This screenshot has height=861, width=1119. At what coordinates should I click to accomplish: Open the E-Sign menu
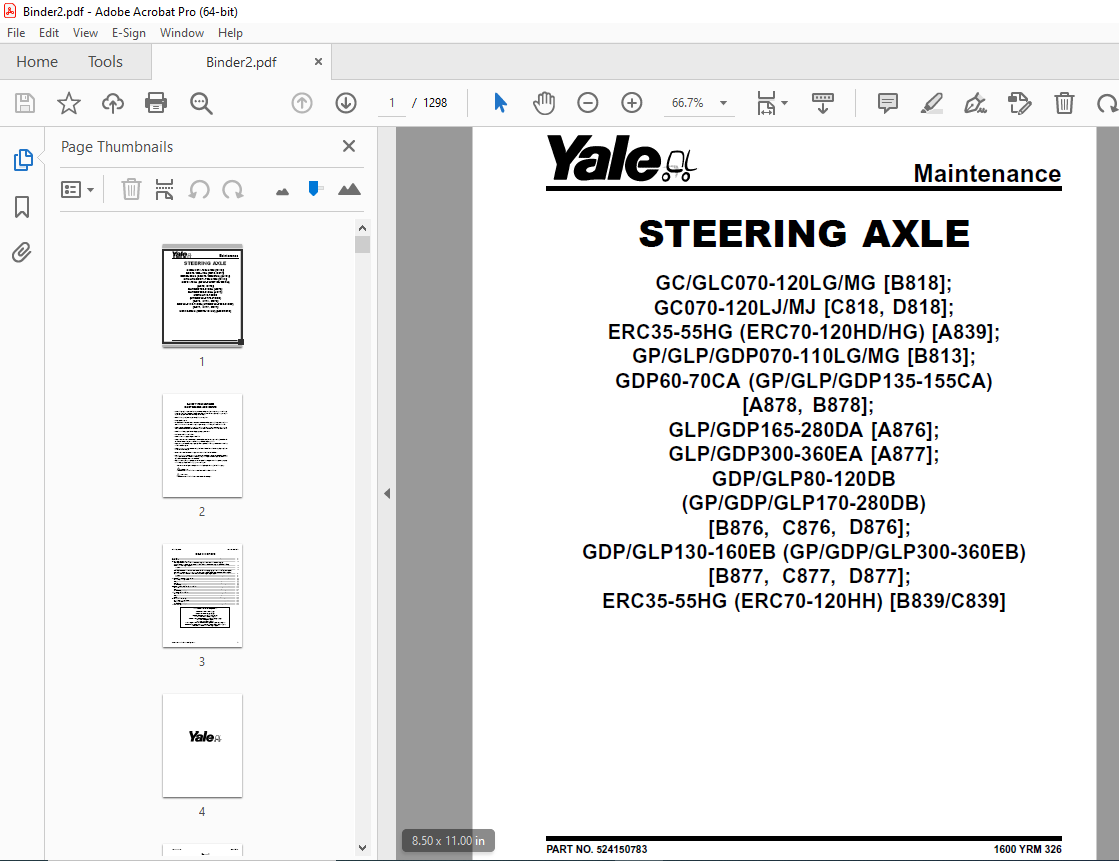[x=128, y=33]
